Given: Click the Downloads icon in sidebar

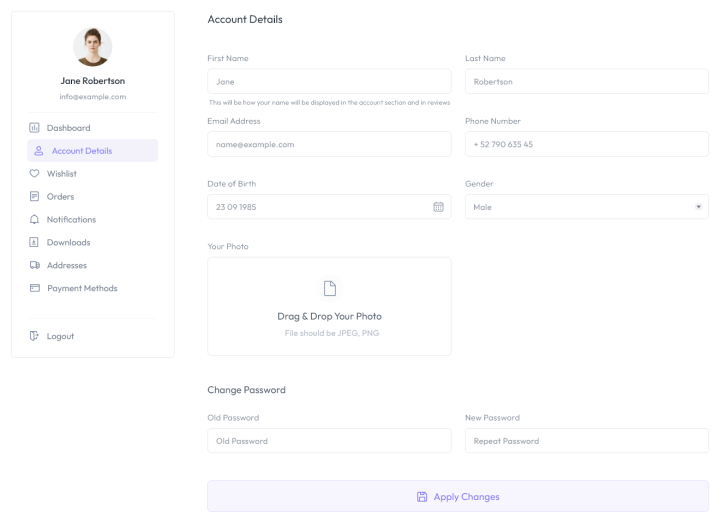Looking at the screenshot, I should [x=34, y=243].
